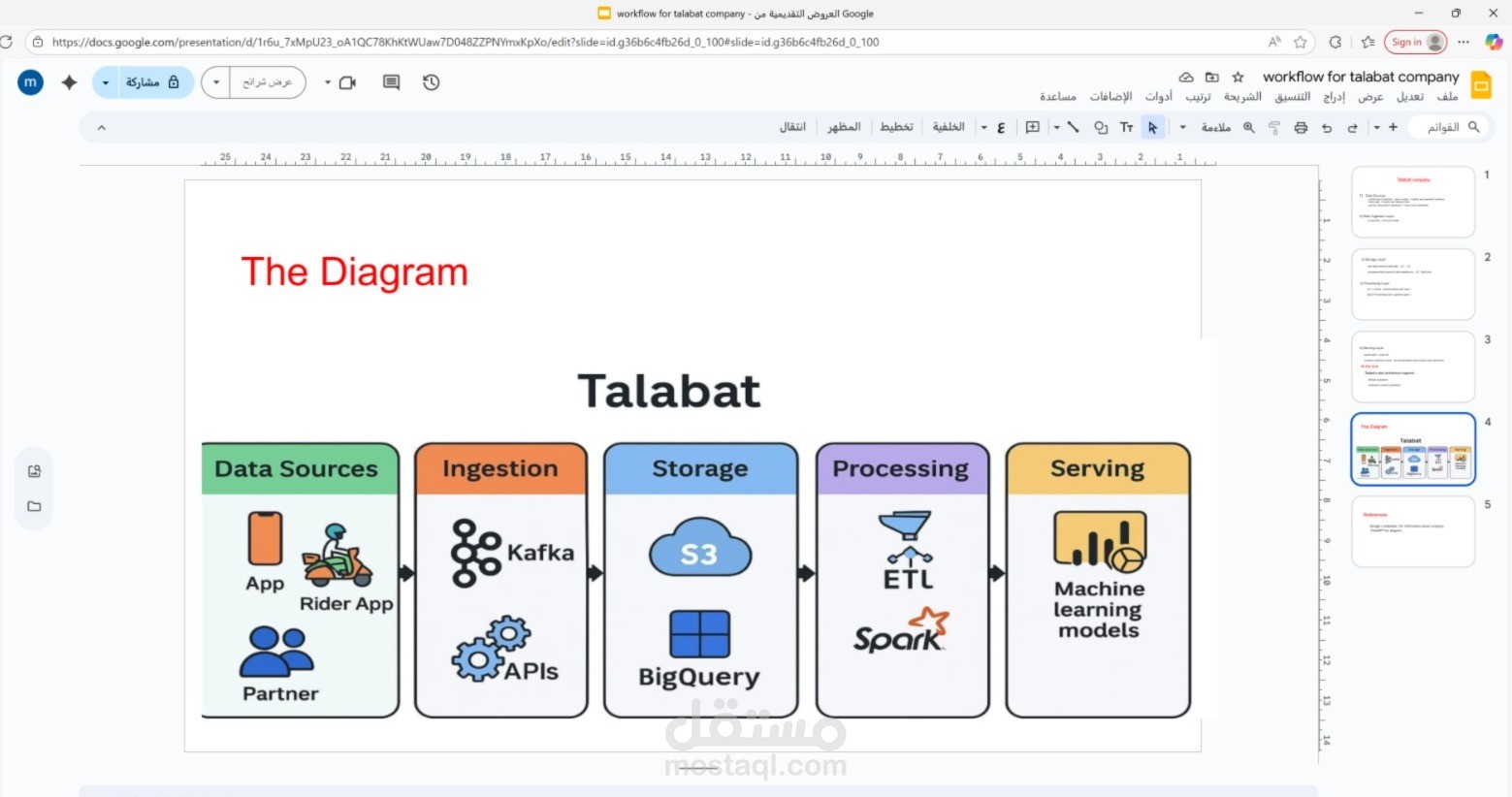Select the text box tool
This screenshot has width=1512, height=797.
pos(1126,127)
